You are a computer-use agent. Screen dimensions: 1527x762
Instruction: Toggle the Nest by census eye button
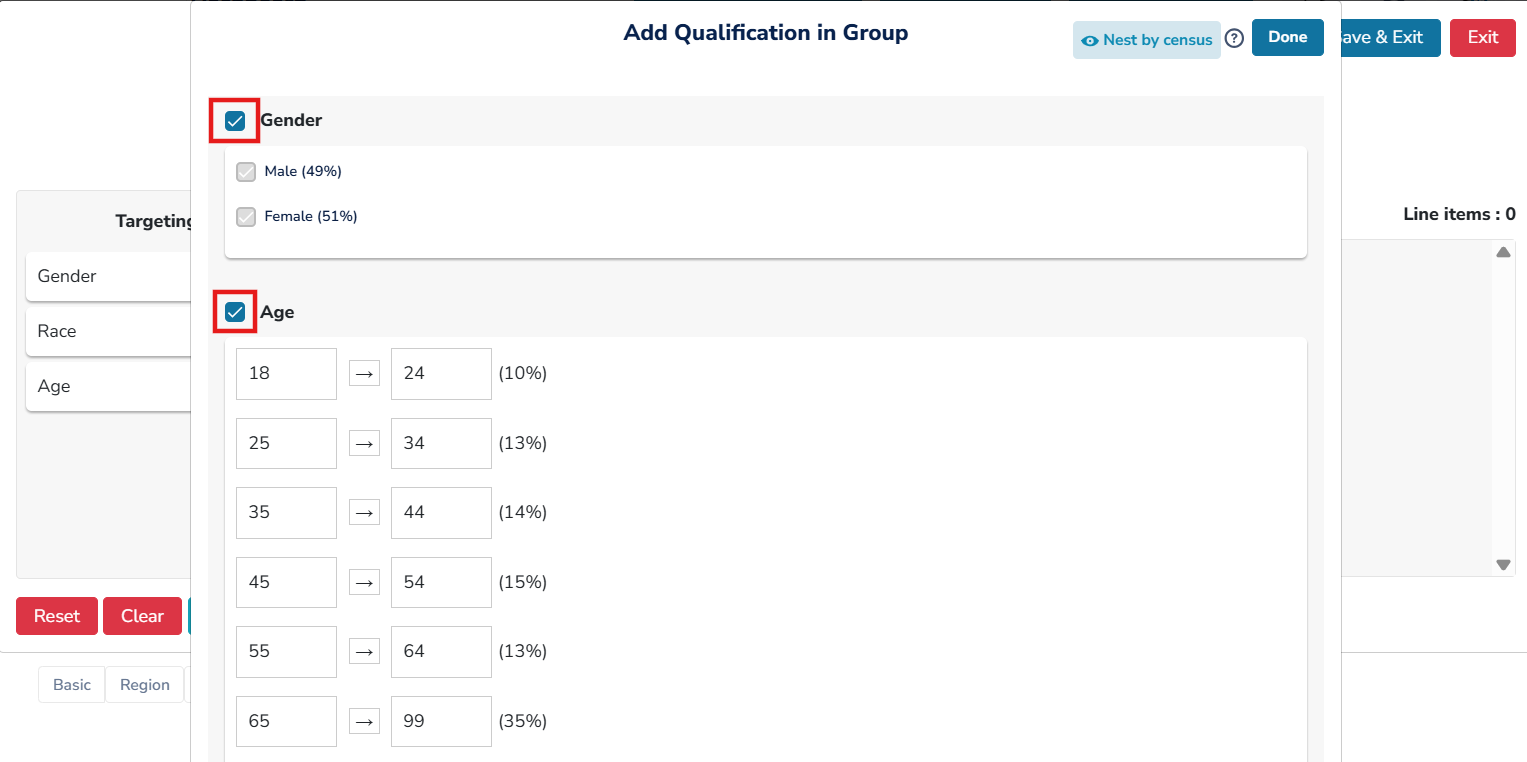pyautogui.click(x=1146, y=40)
